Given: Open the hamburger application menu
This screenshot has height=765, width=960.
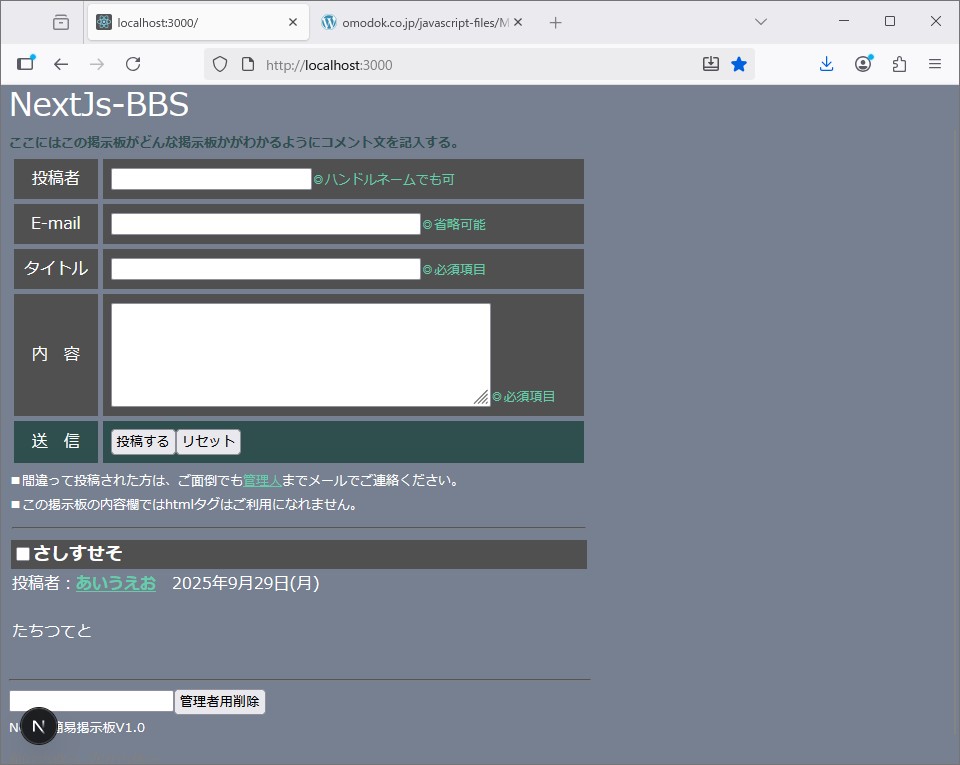Looking at the screenshot, I should point(936,63).
